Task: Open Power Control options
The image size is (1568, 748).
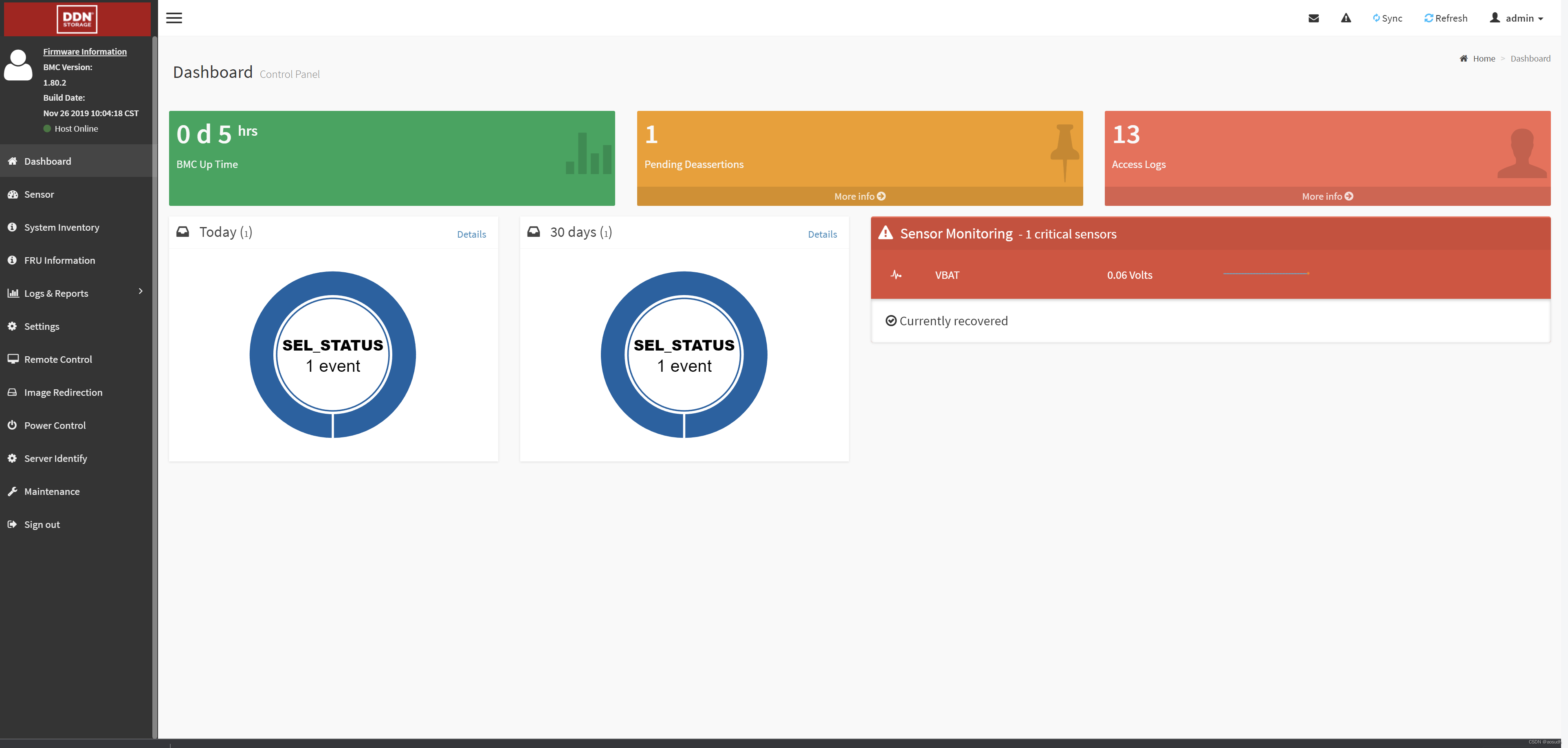Action: pyautogui.click(x=55, y=425)
